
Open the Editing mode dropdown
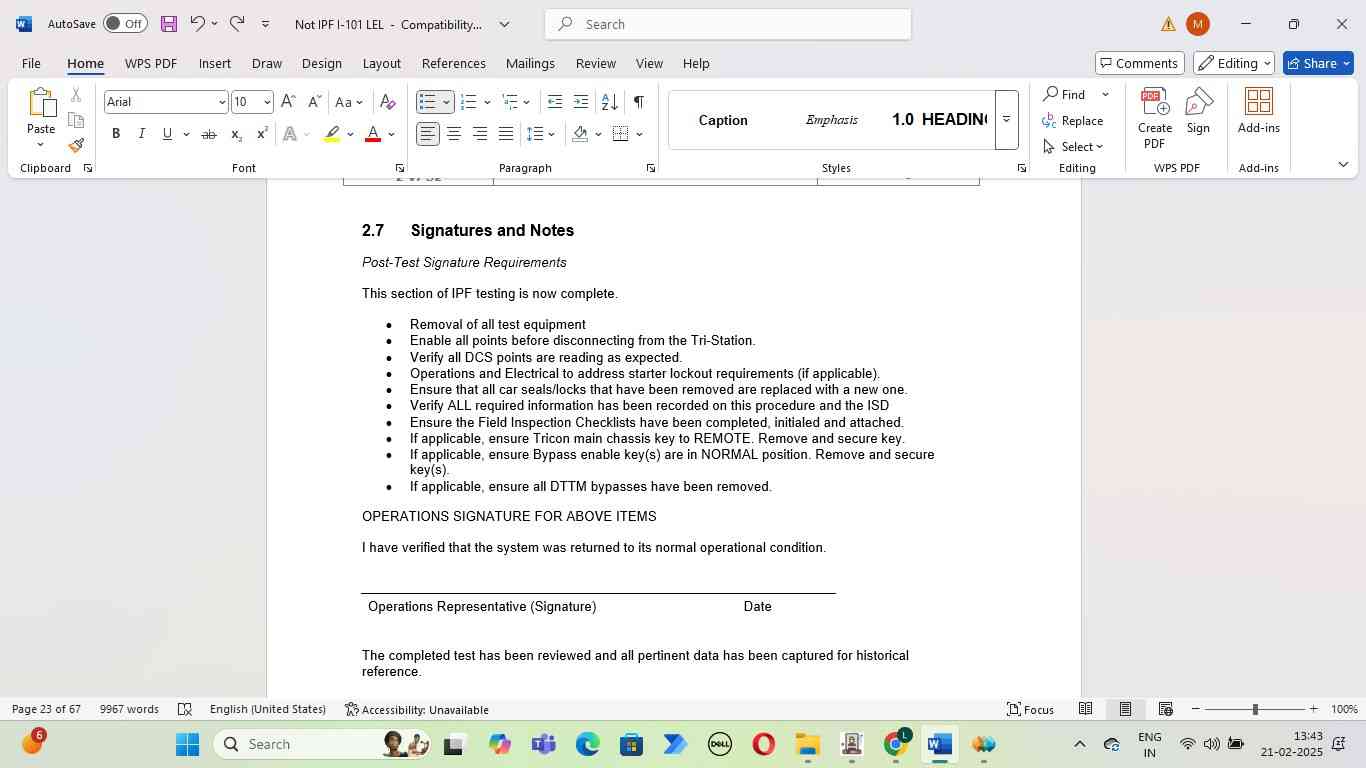click(1234, 63)
